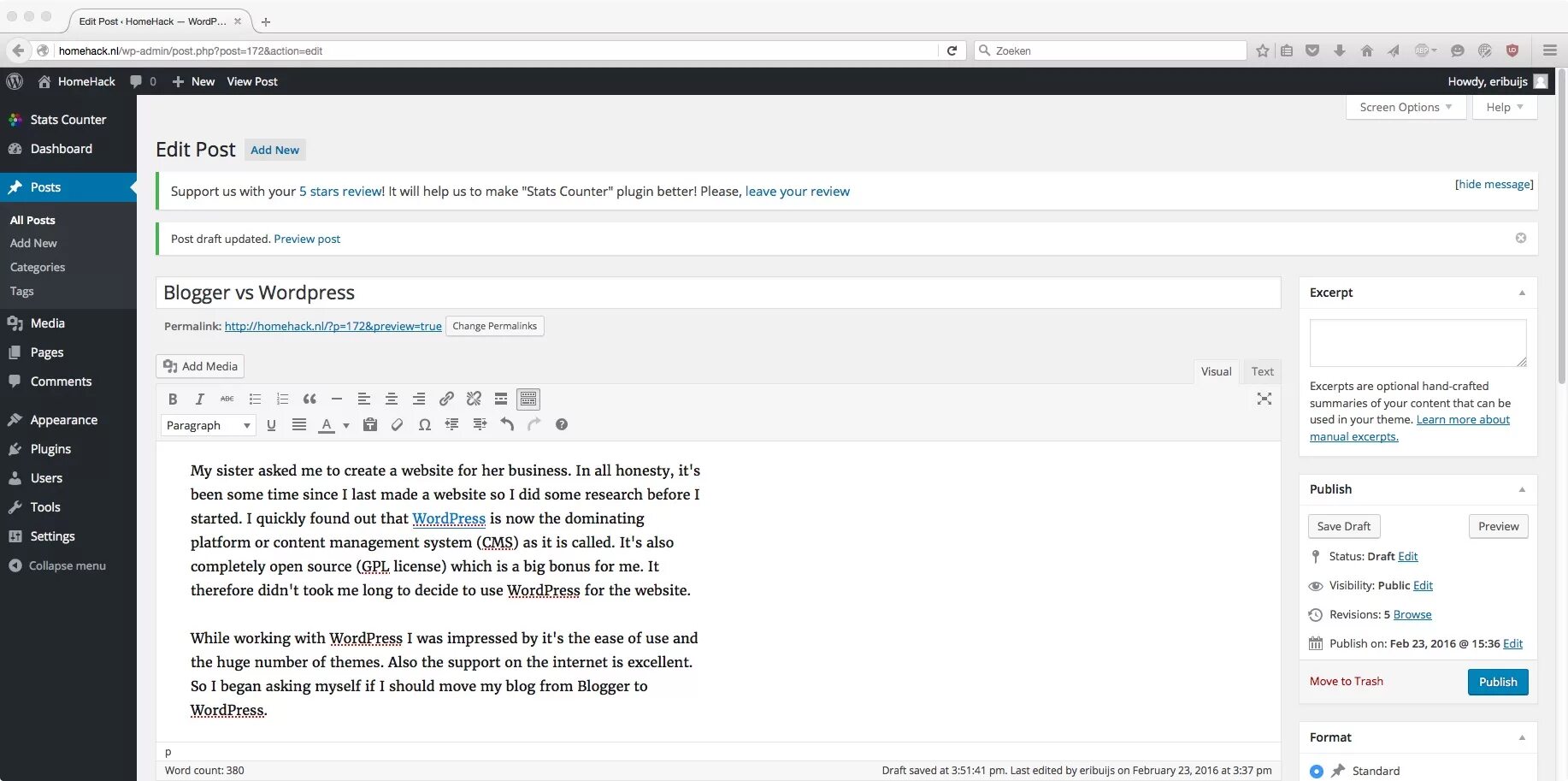Click the post title field
The image size is (1568, 781).
[x=718, y=293]
